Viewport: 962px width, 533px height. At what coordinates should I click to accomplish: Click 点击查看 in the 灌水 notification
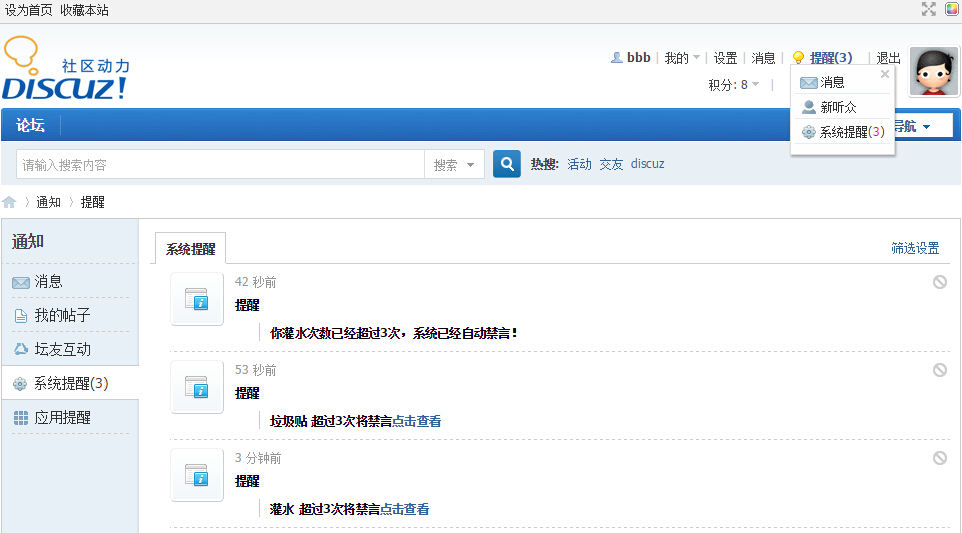(404, 509)
